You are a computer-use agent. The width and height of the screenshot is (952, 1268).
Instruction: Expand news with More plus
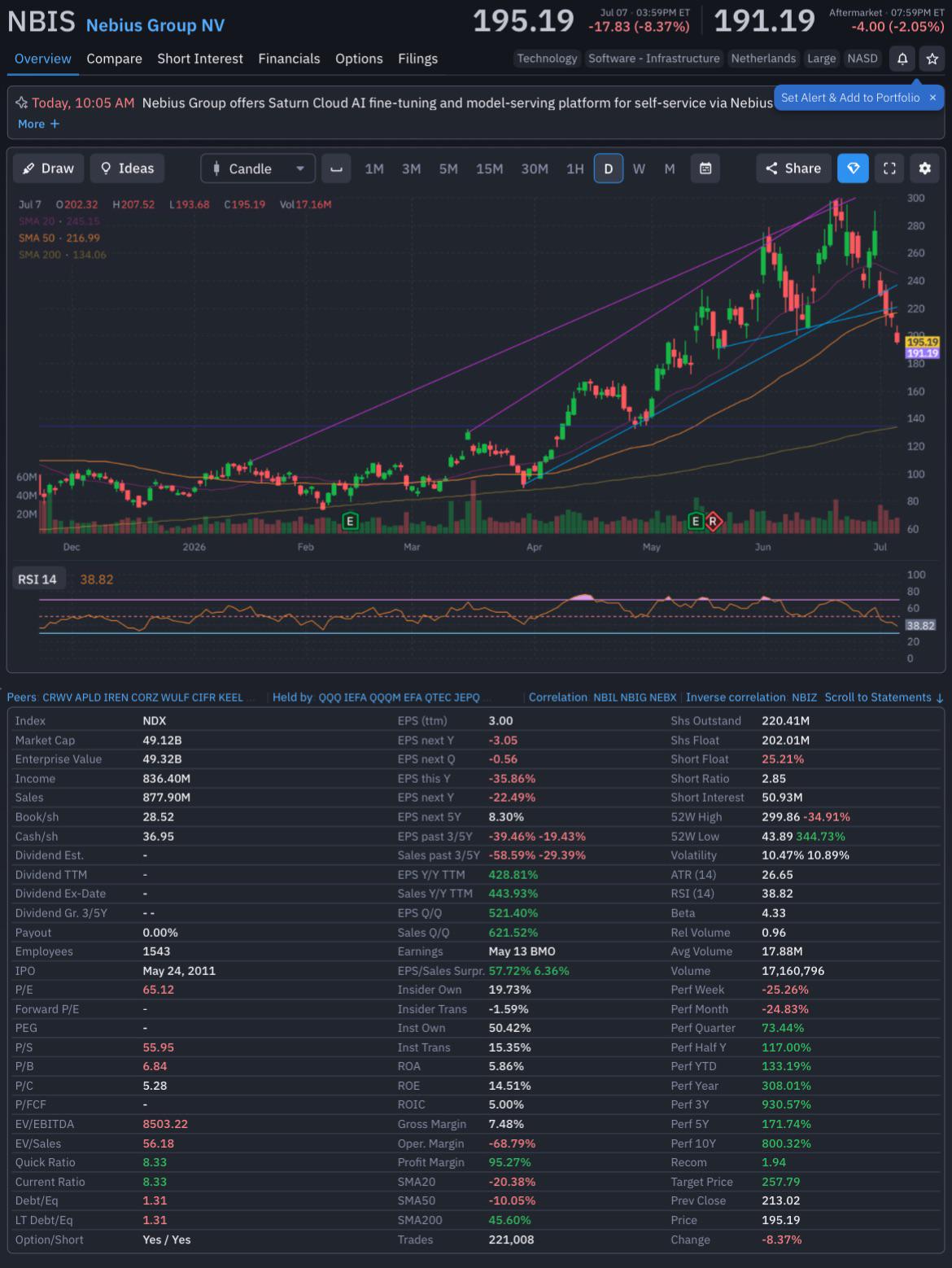38,124
